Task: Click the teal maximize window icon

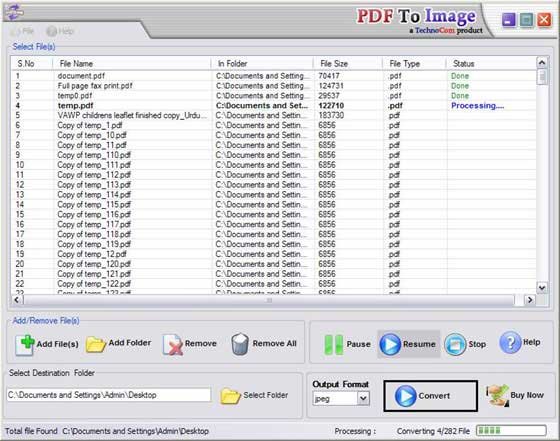Action: click(526, 20)
